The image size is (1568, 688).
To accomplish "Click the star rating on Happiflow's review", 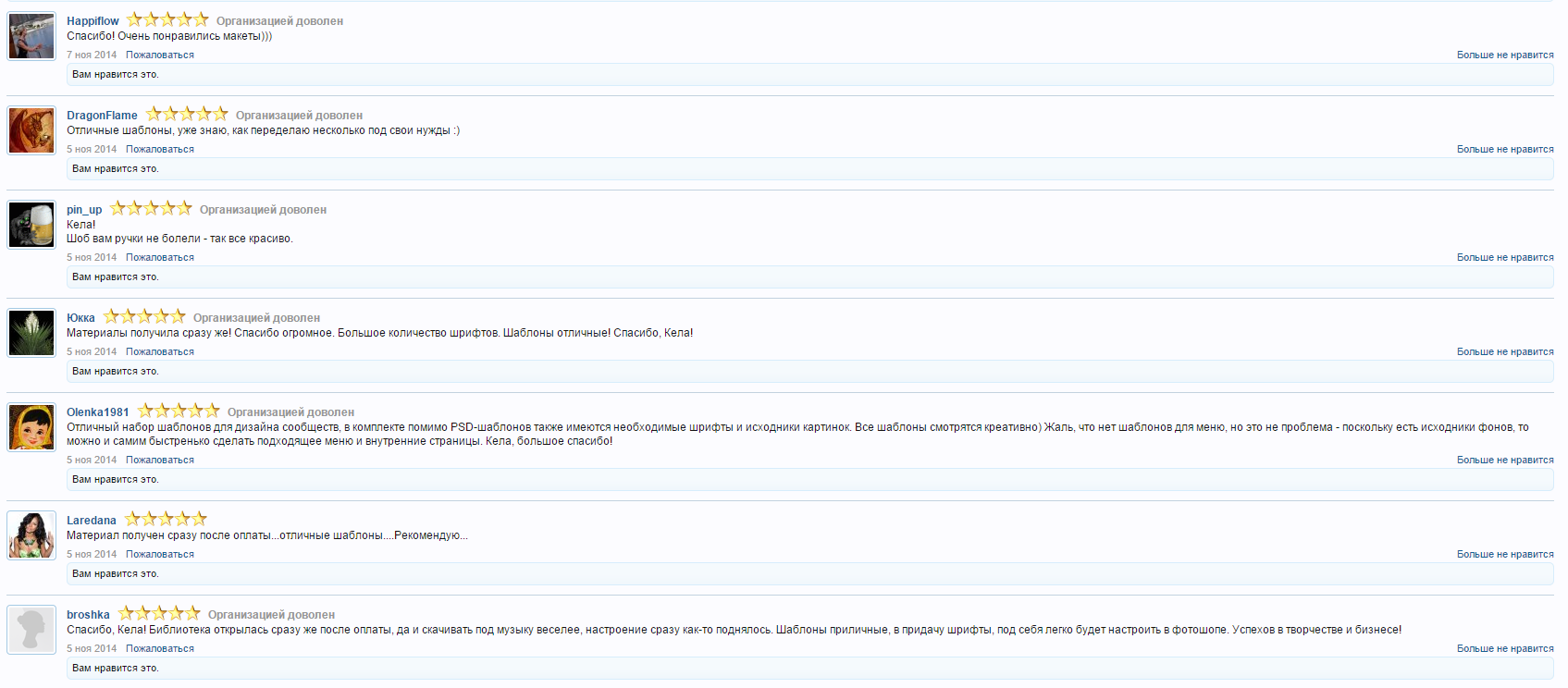I will [x=167, y=19].
